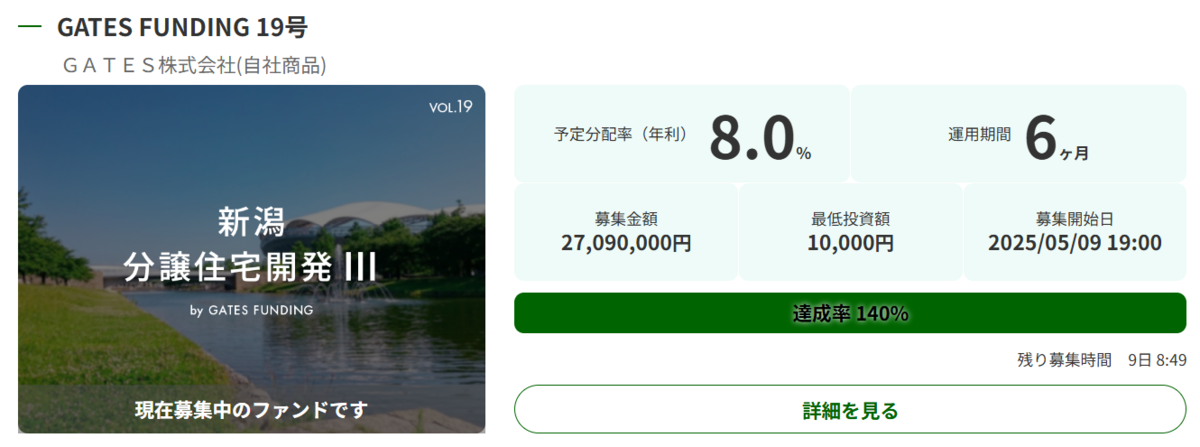Click the 27,090,000円 amount value

point(626,243)
